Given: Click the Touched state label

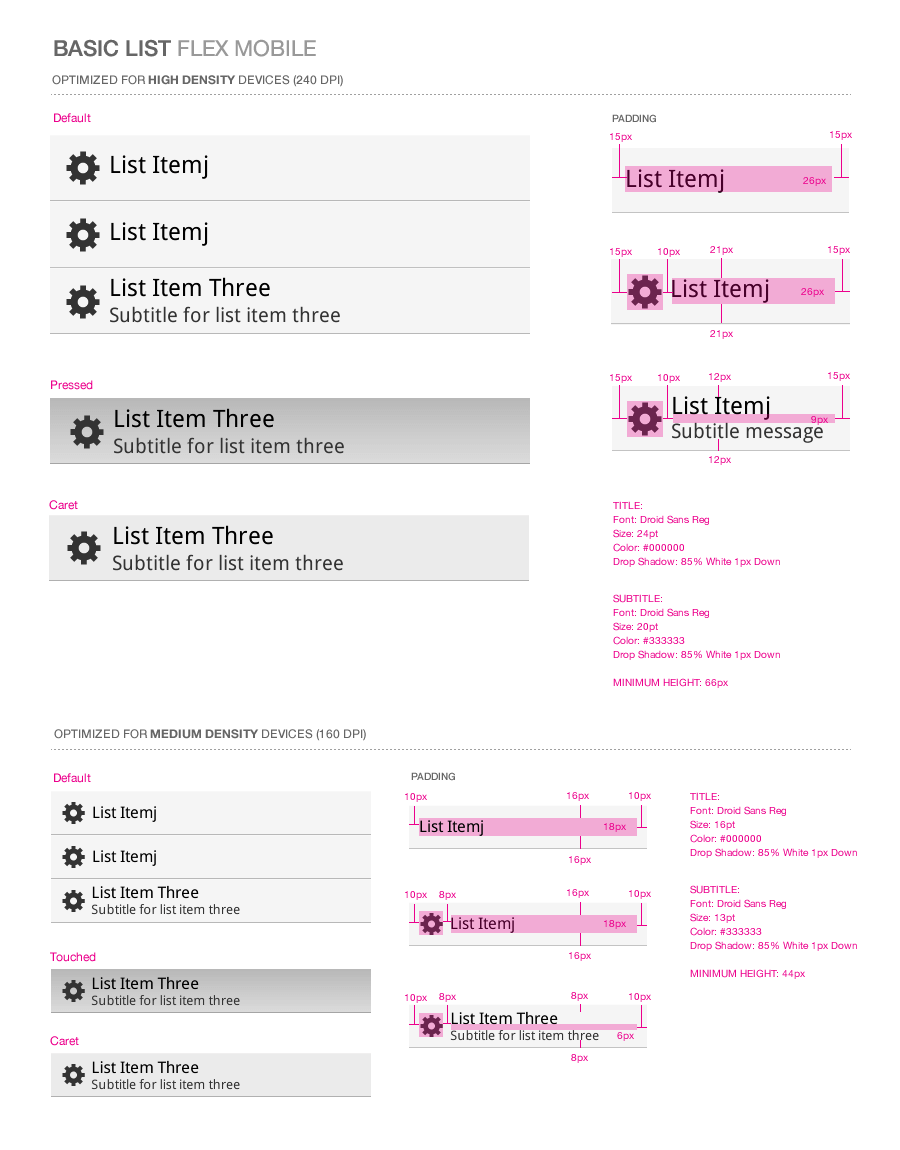Looking at the screenshot, I should (73, 957).
